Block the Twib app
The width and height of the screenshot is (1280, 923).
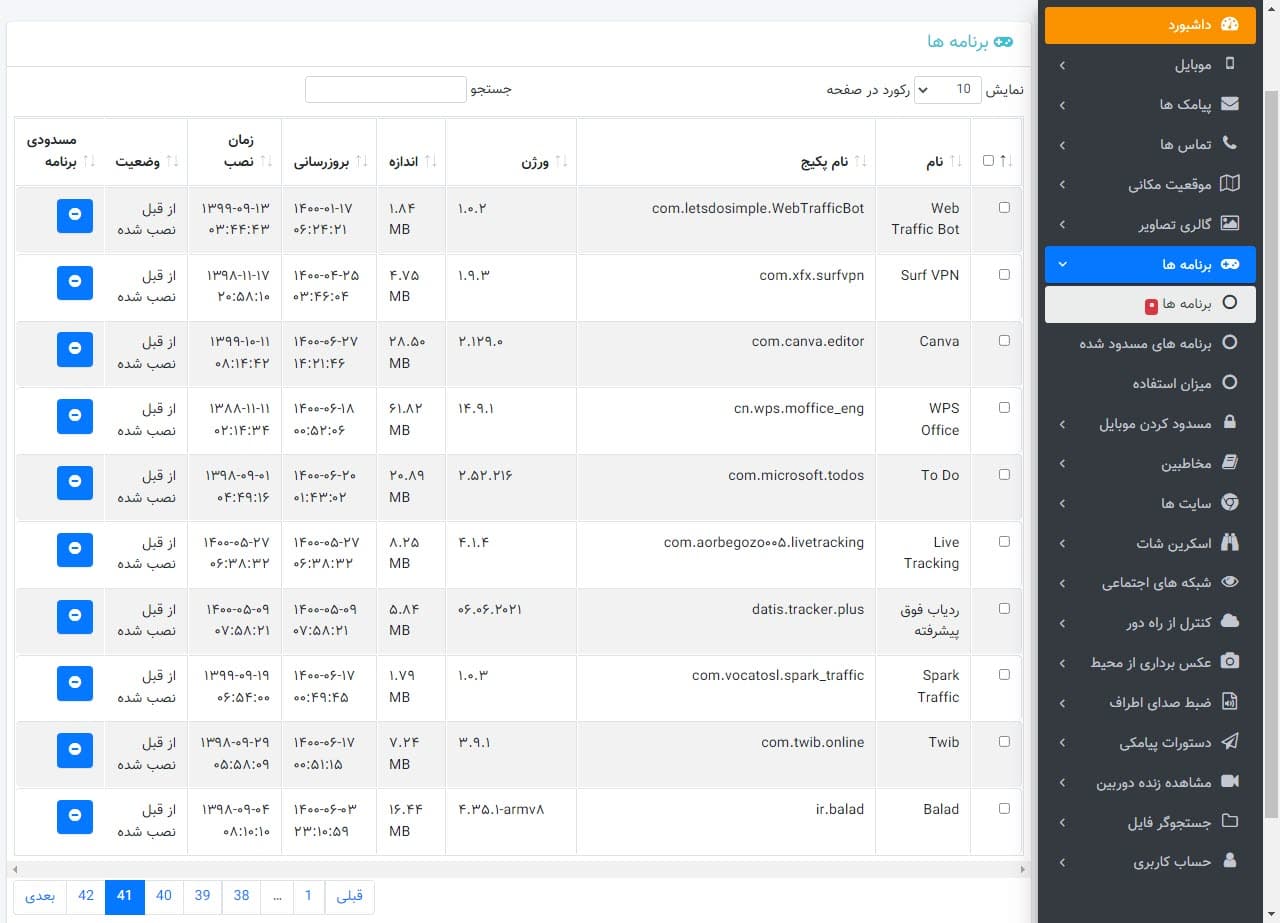tap(75, 750)
